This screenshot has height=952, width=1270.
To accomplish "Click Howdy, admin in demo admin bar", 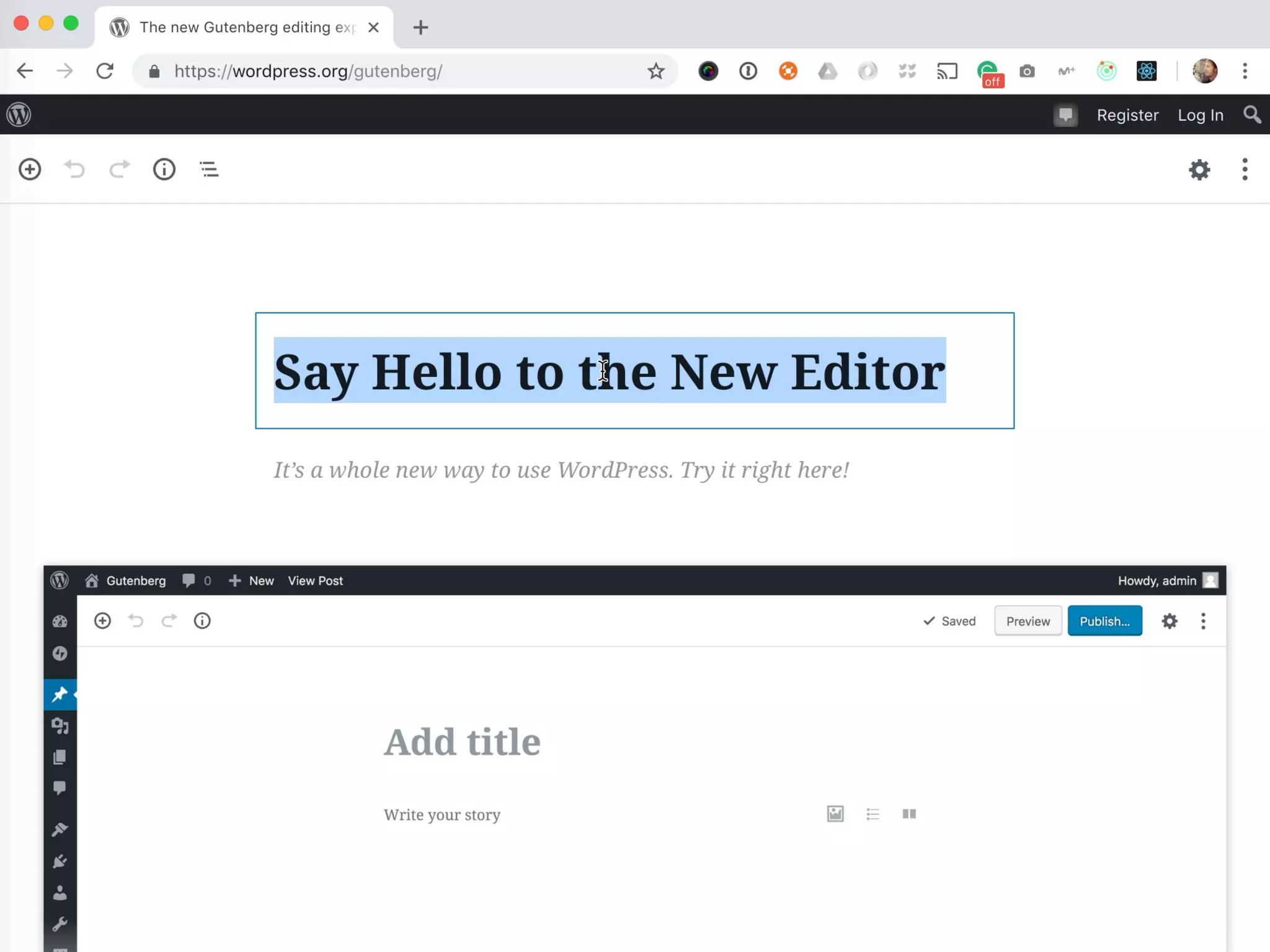I will (1168, 581).
